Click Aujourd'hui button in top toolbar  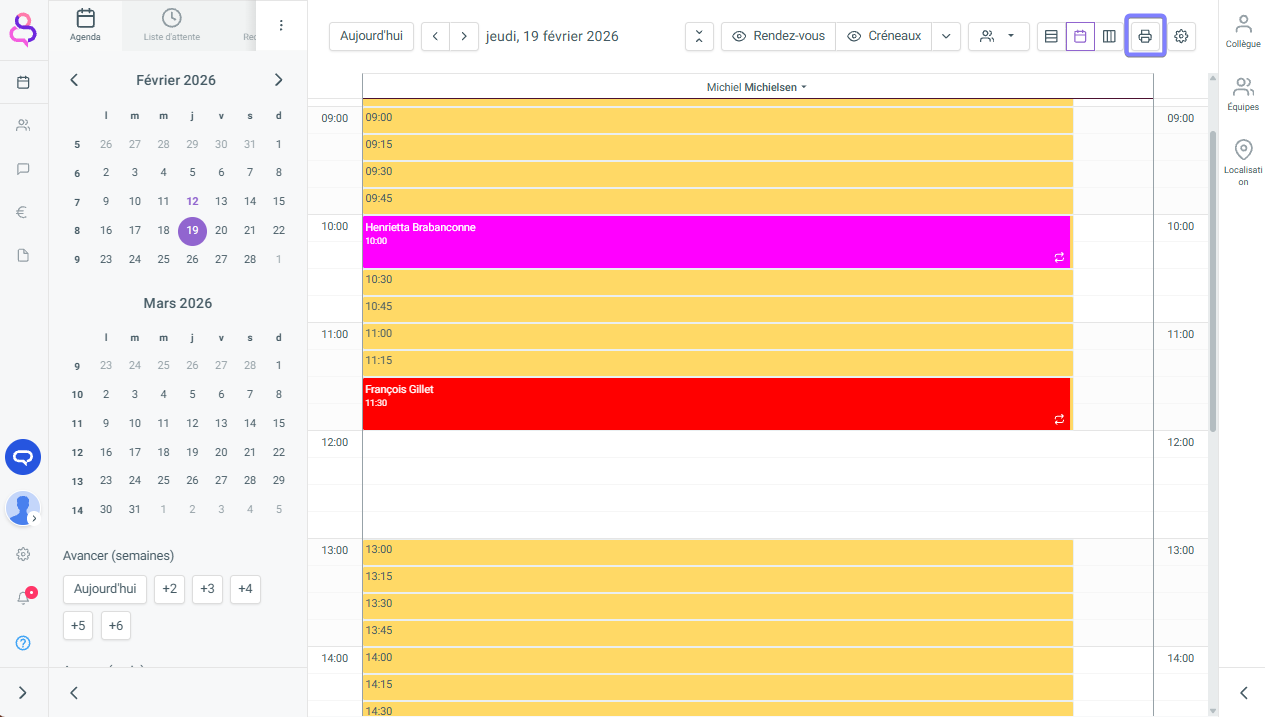tap(371, 37)
